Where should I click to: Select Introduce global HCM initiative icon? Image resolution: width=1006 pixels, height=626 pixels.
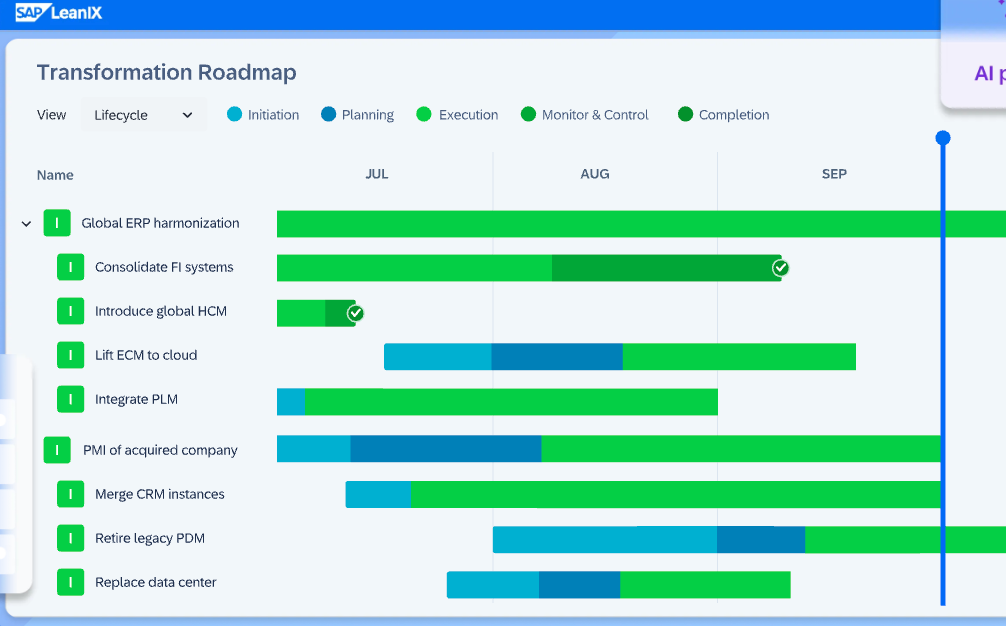pyautogui.click(x=71, y=311)
